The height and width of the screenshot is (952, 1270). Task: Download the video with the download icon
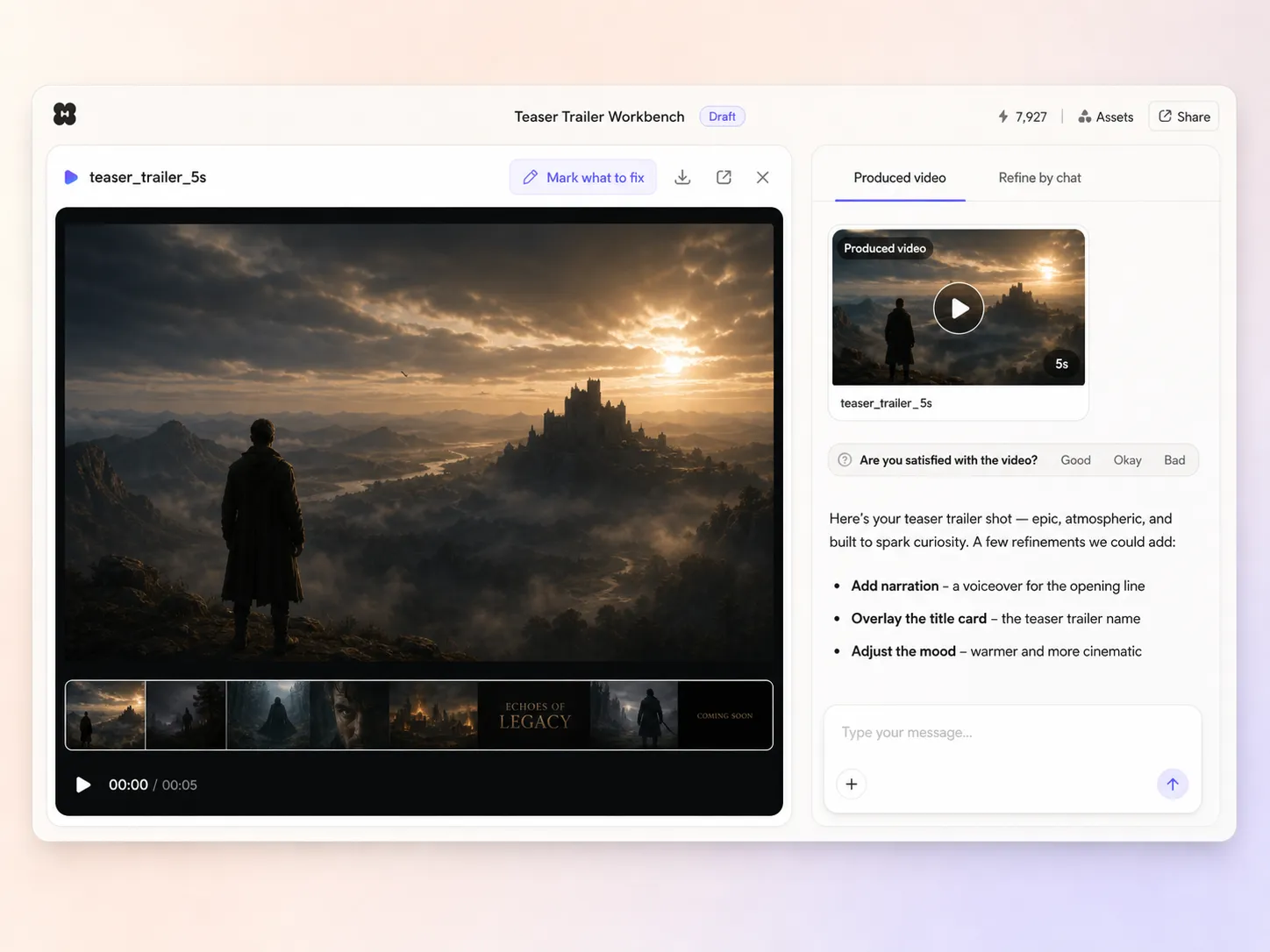coord(682,177)
